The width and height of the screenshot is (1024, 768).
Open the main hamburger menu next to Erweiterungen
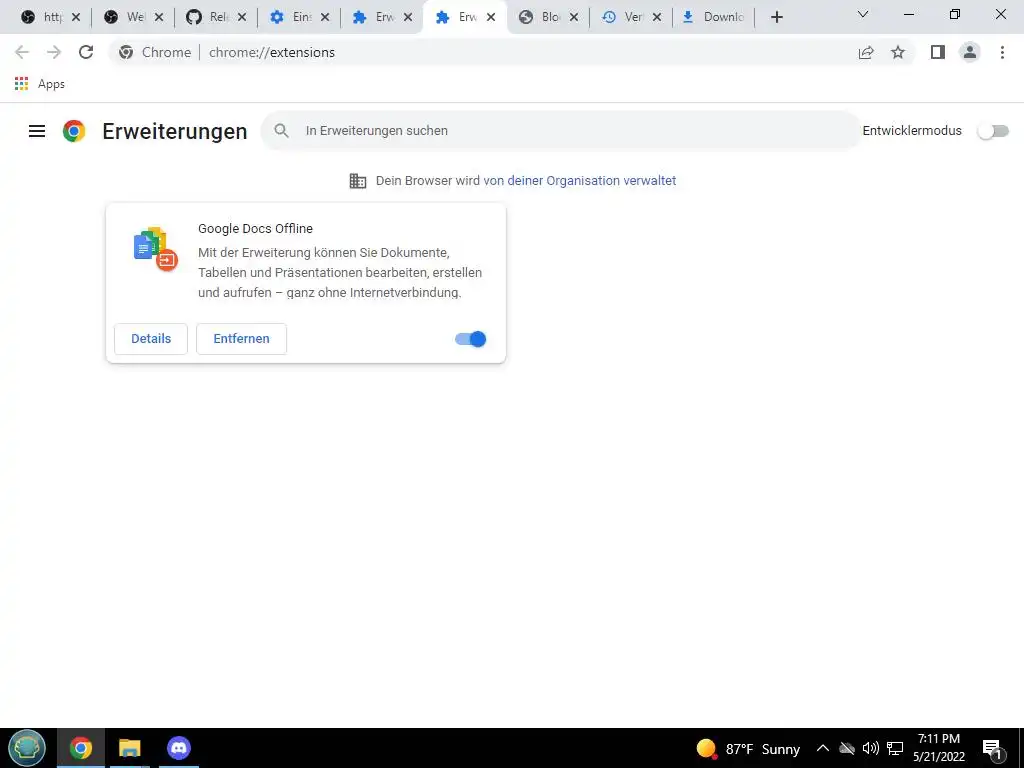[37, 131]
